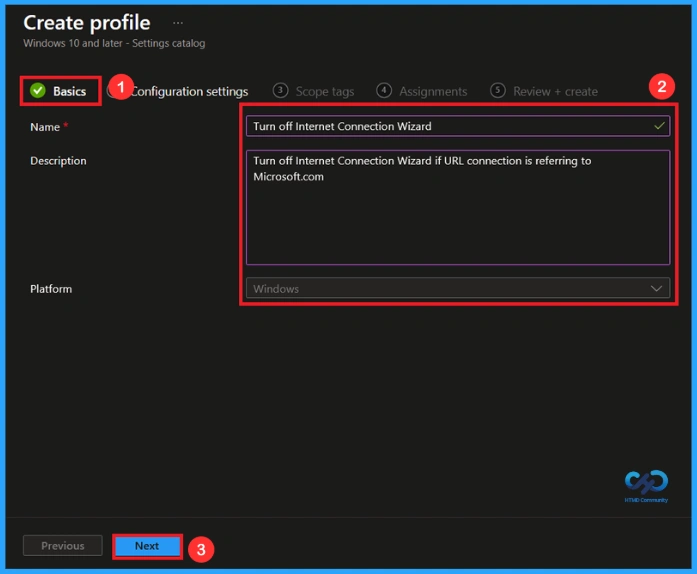Screen dimensions: 697x574
Task: Open the ellipsis menu beside Create profile
Action: pos(178,23)
